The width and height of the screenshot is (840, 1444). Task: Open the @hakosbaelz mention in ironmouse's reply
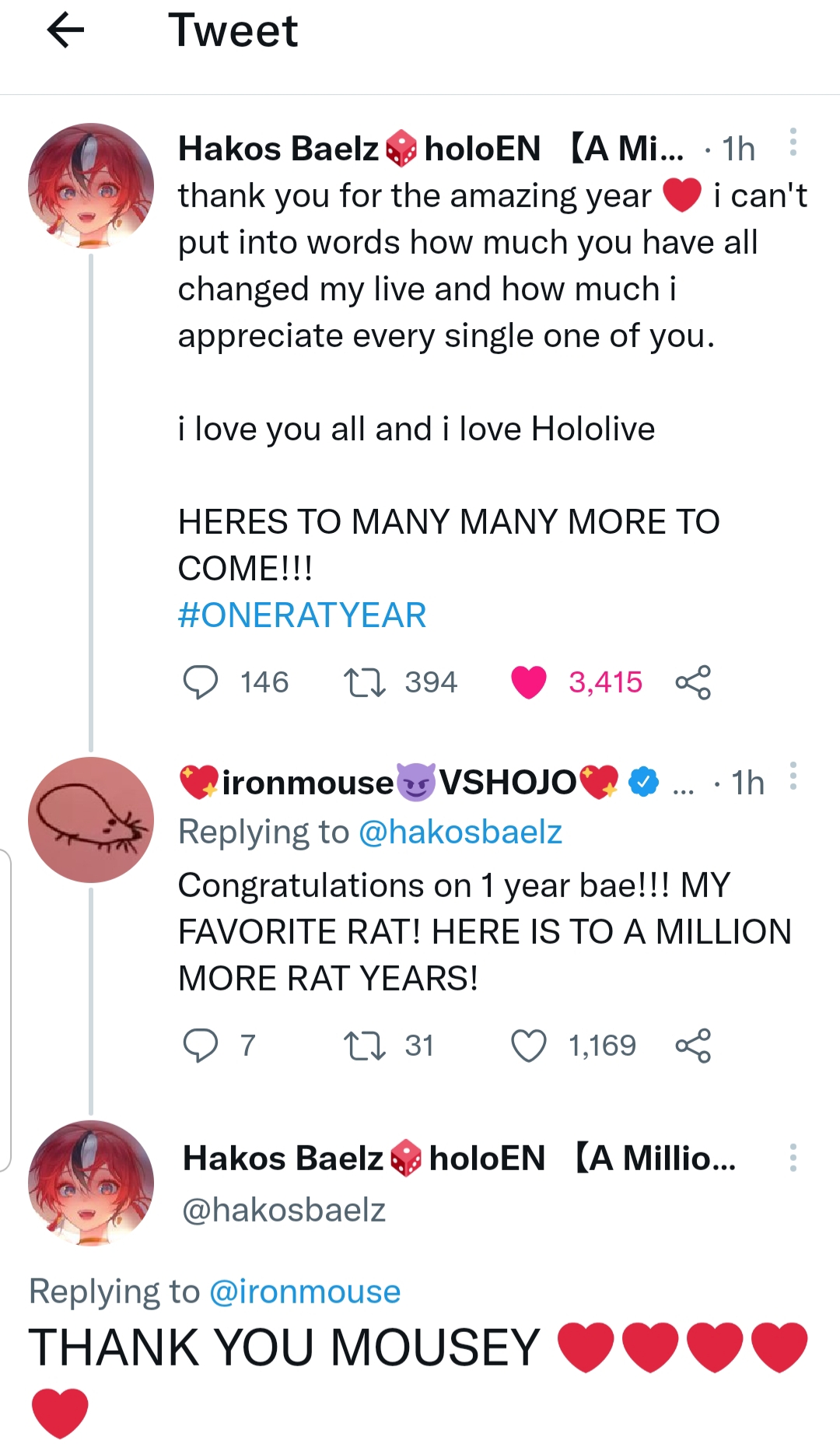point(460,832)
